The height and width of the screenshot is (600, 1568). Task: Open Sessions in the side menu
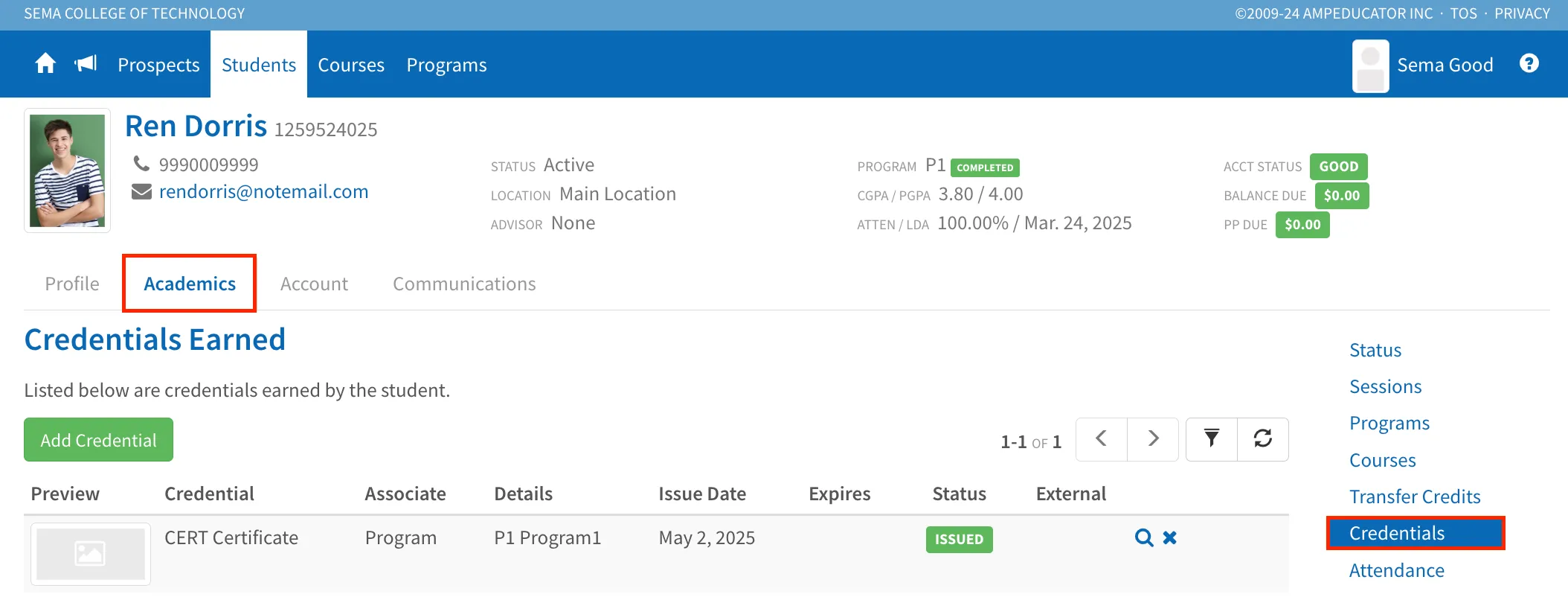point(1385,386)
